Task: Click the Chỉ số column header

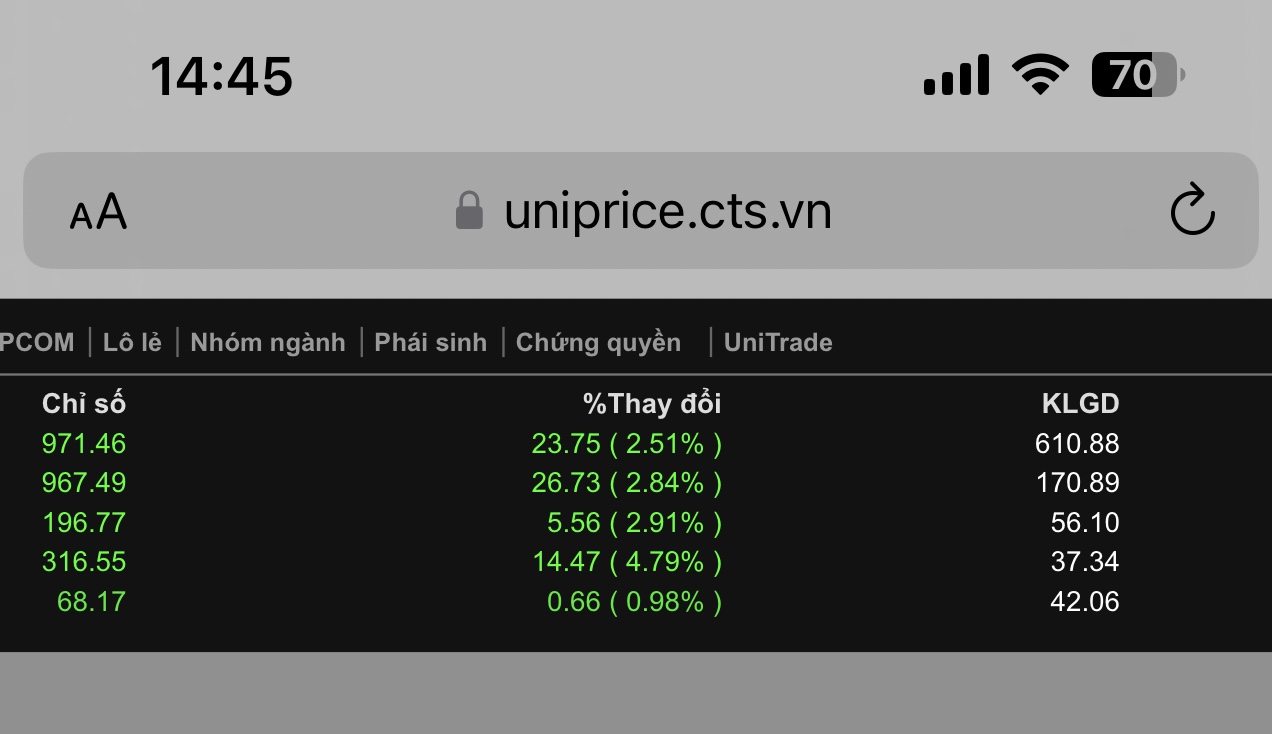Action: coord(84,404)
